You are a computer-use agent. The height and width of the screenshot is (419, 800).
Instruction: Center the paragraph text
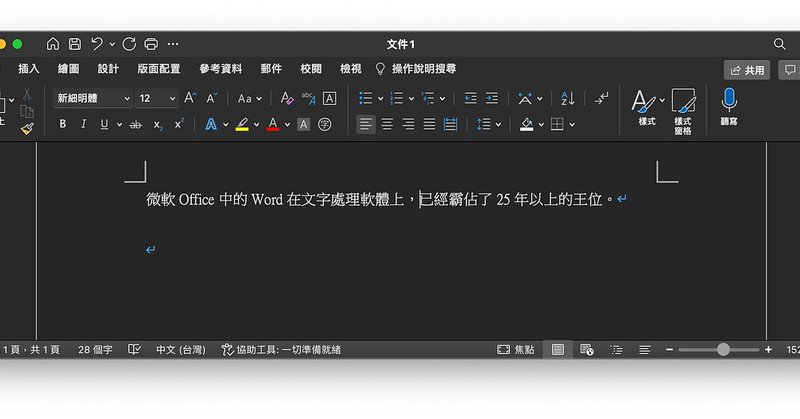coord(387,125)
